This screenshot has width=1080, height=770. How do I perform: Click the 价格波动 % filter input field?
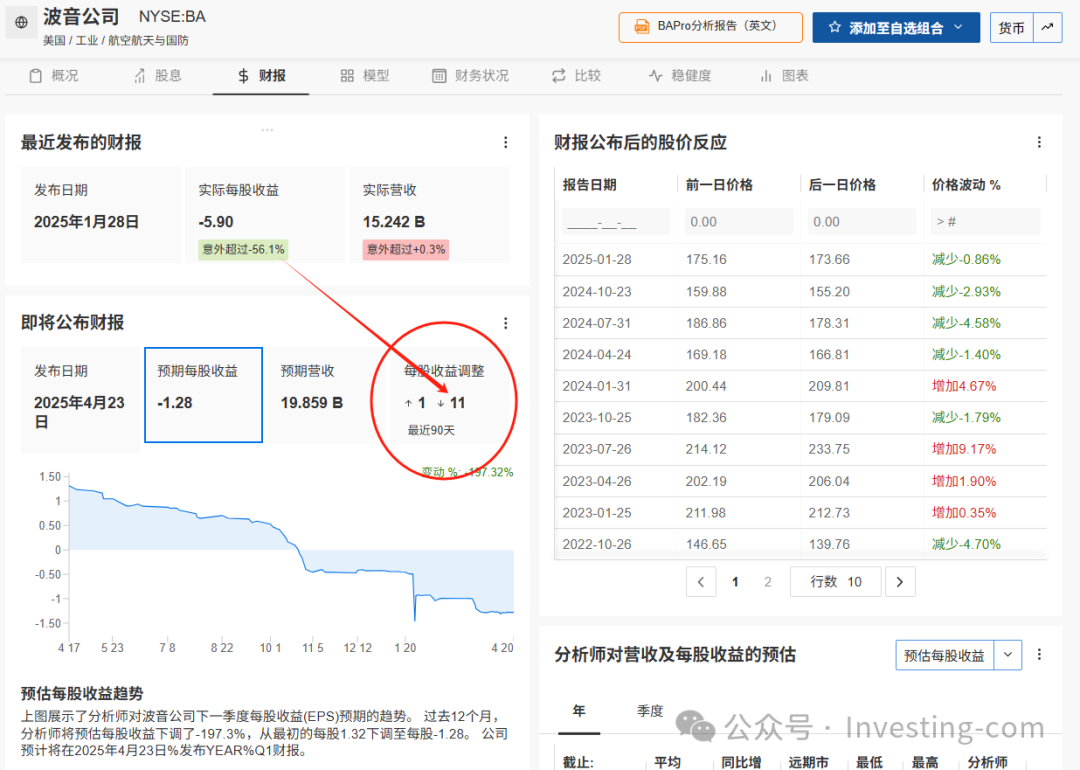point(985,222)
